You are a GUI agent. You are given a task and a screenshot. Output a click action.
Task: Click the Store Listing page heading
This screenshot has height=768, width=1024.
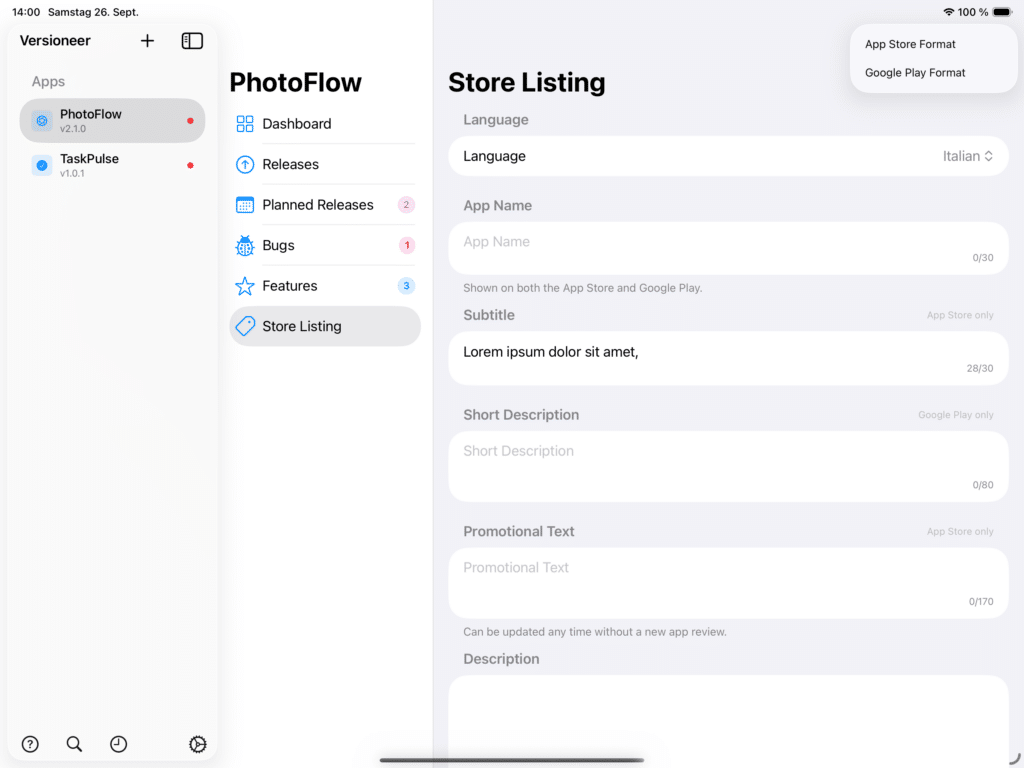click(526, 82)
